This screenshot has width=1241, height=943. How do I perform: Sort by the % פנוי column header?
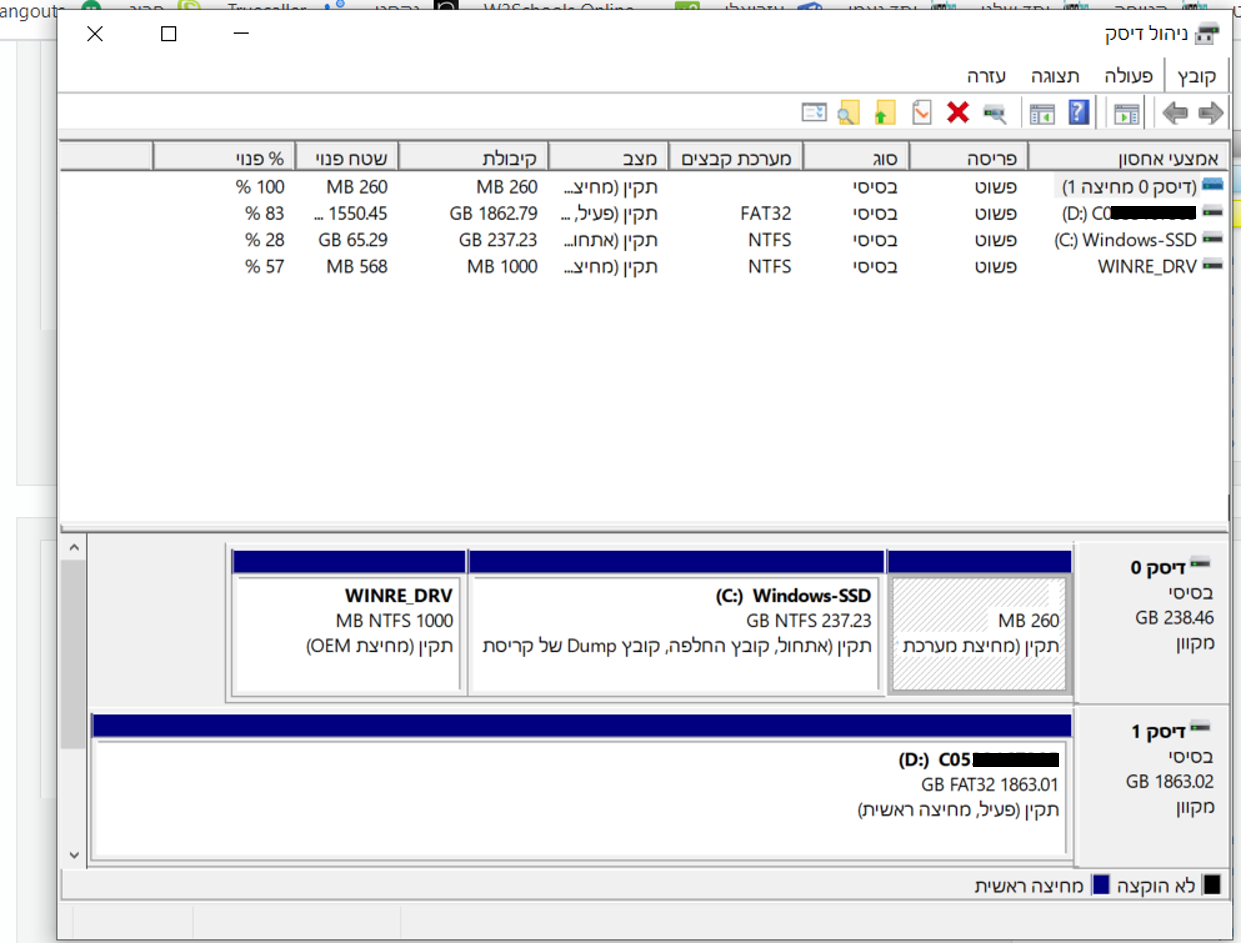[x=223, y=157]
